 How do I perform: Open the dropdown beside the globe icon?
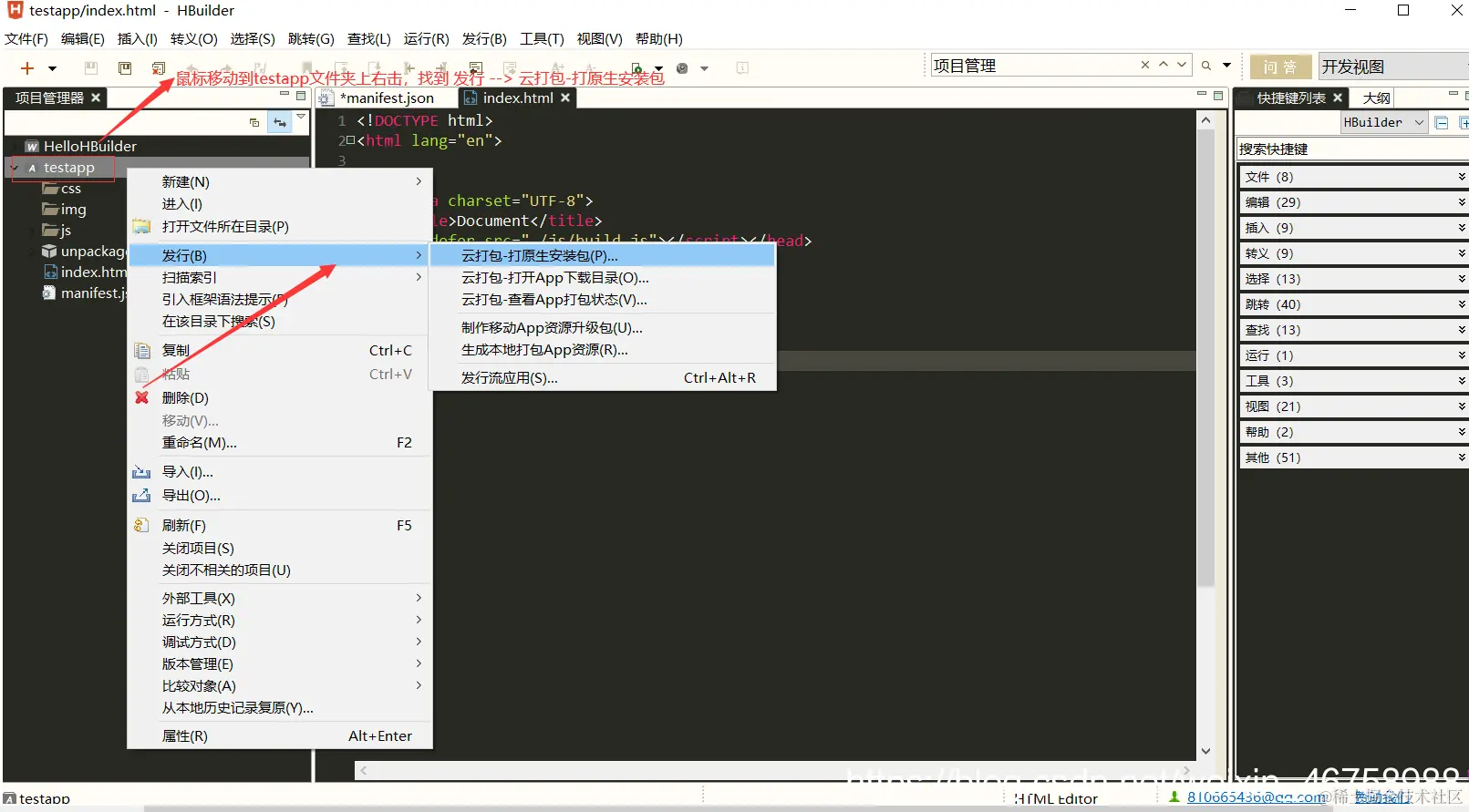pos(704,68)
